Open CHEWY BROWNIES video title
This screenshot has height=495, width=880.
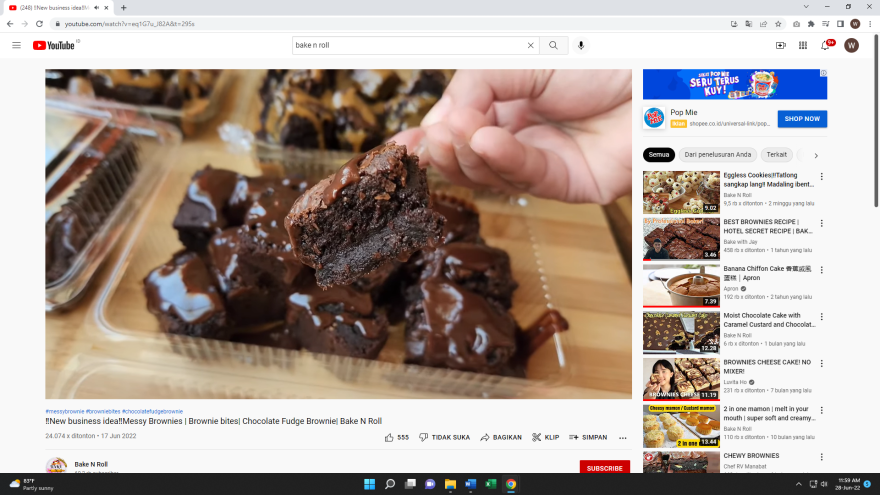click(x=751, y=456)
